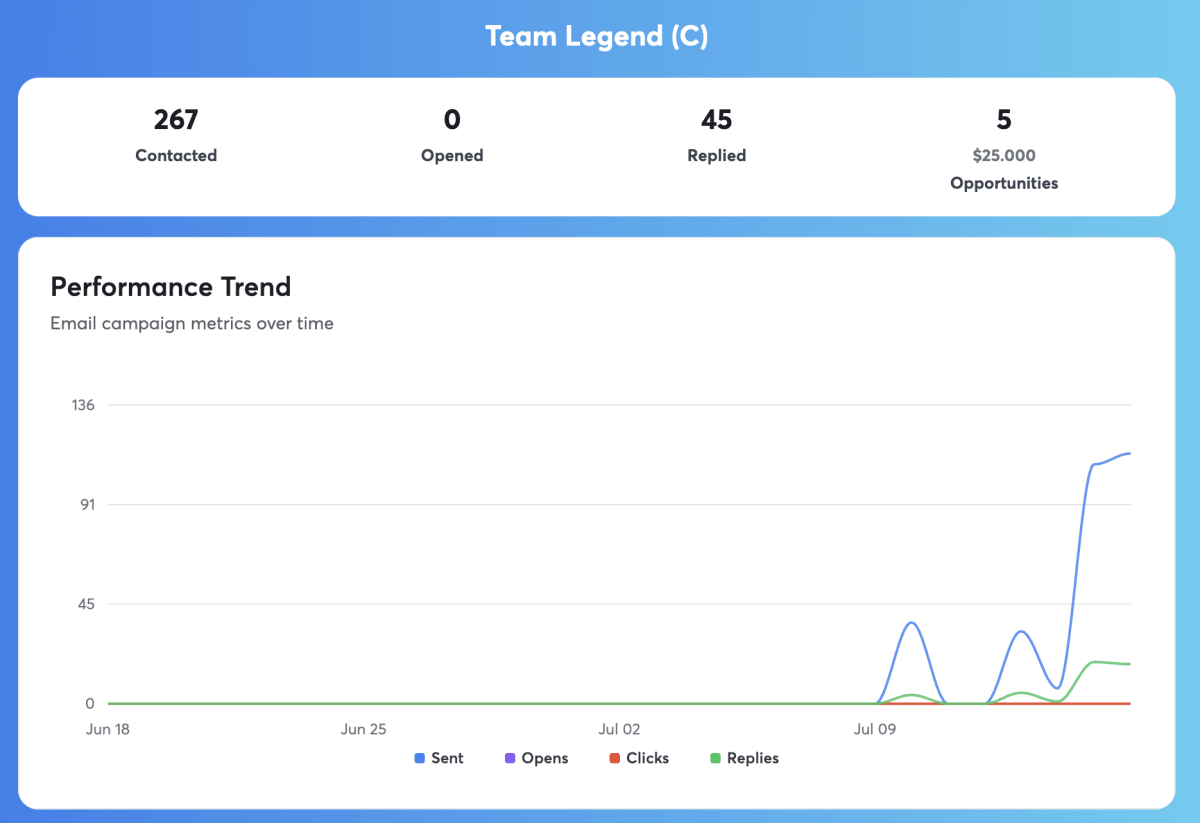
Task: Click the $25.000 opportunity value
Action: (1004, 155)
